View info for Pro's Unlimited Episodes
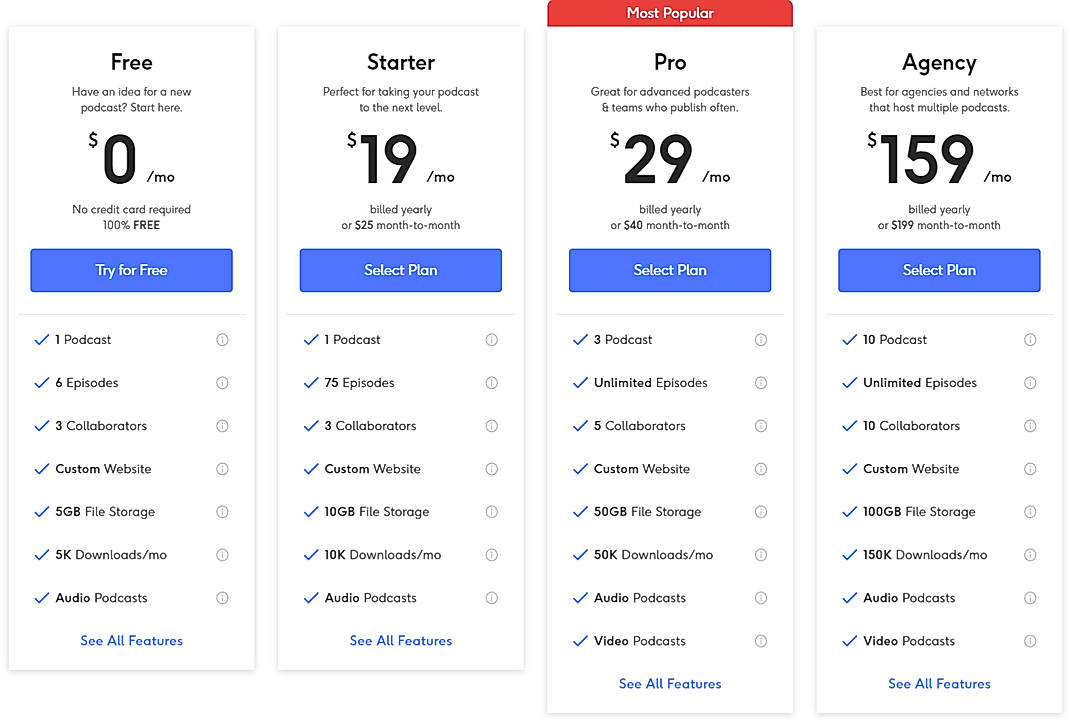Image resolution: width=1070 pixels, height=722 pixels. [x=761, y=382]
